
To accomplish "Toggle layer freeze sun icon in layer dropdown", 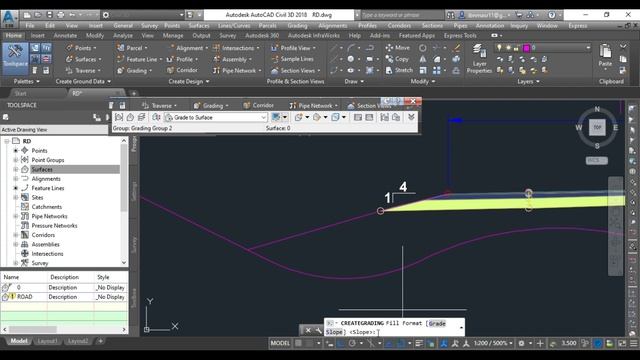I will (x=508, y=48).
